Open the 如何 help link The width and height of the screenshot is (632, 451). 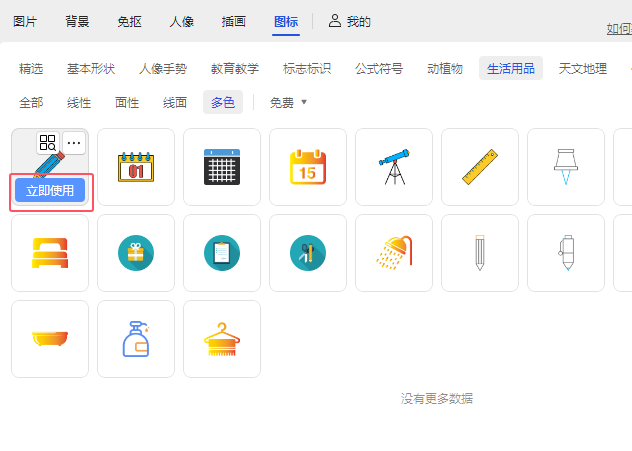tap(619, 29)
